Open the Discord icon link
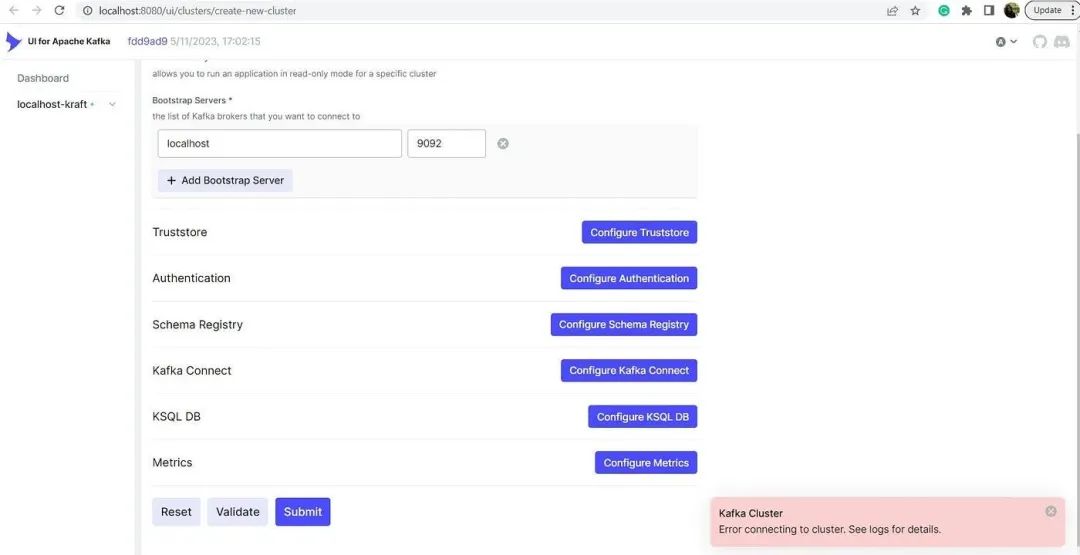The image size is (1080, 555). point(1061,41)
